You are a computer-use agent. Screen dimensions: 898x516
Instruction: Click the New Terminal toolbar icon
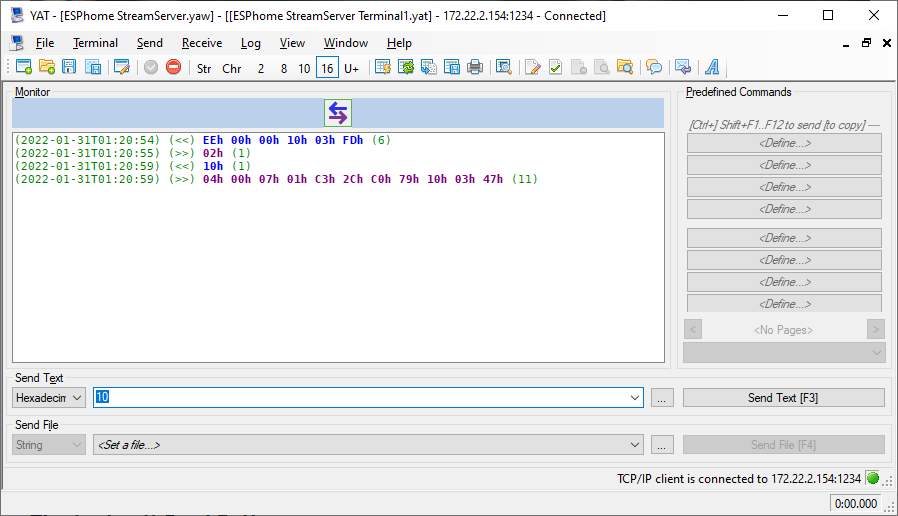tap(24, 68)
